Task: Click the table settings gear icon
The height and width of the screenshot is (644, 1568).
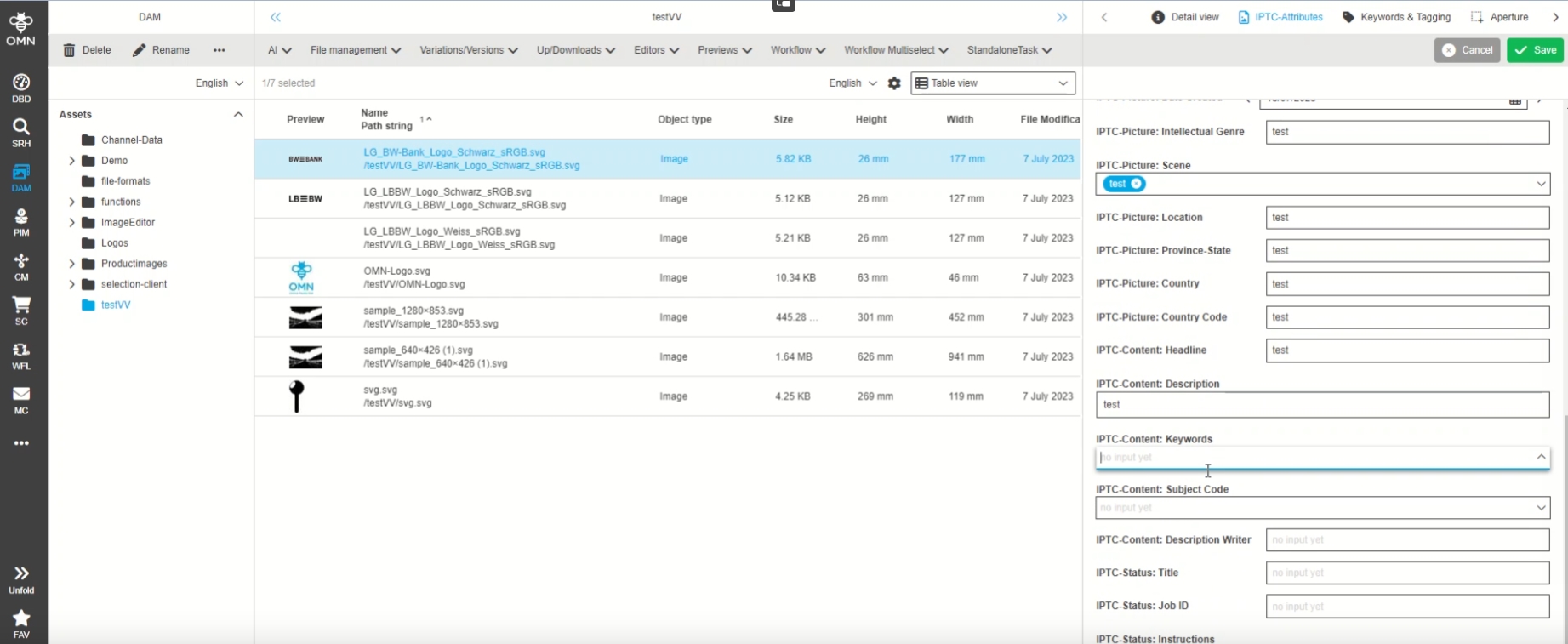Action: (x=894, y=83)
